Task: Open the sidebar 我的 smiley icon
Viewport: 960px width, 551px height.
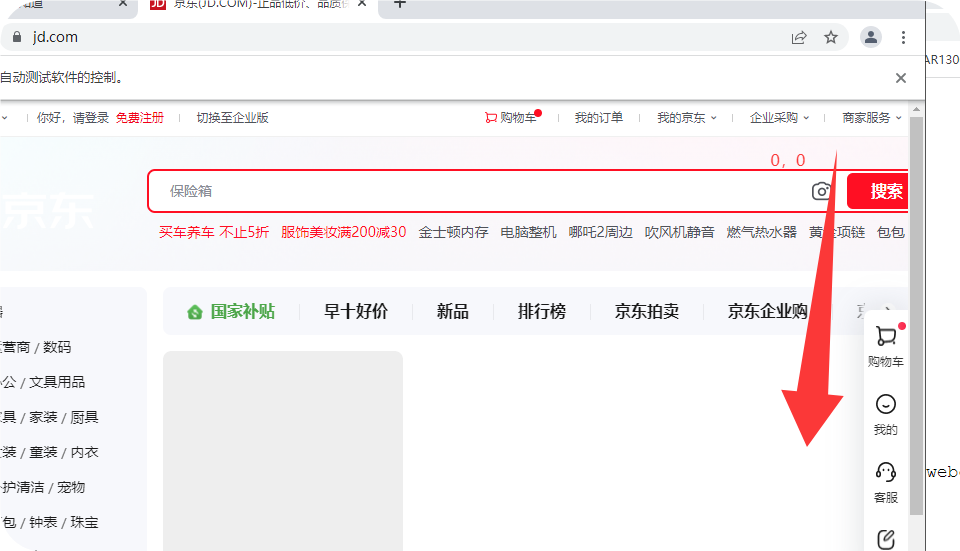Action: point(885,404)
